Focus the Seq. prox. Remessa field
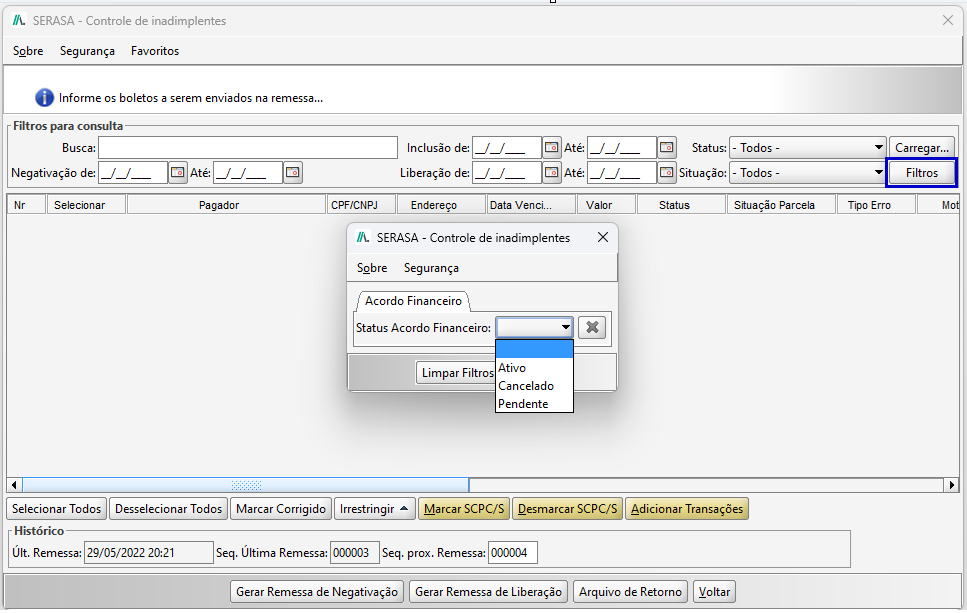967x613 pixels. [x=512, y=553]
